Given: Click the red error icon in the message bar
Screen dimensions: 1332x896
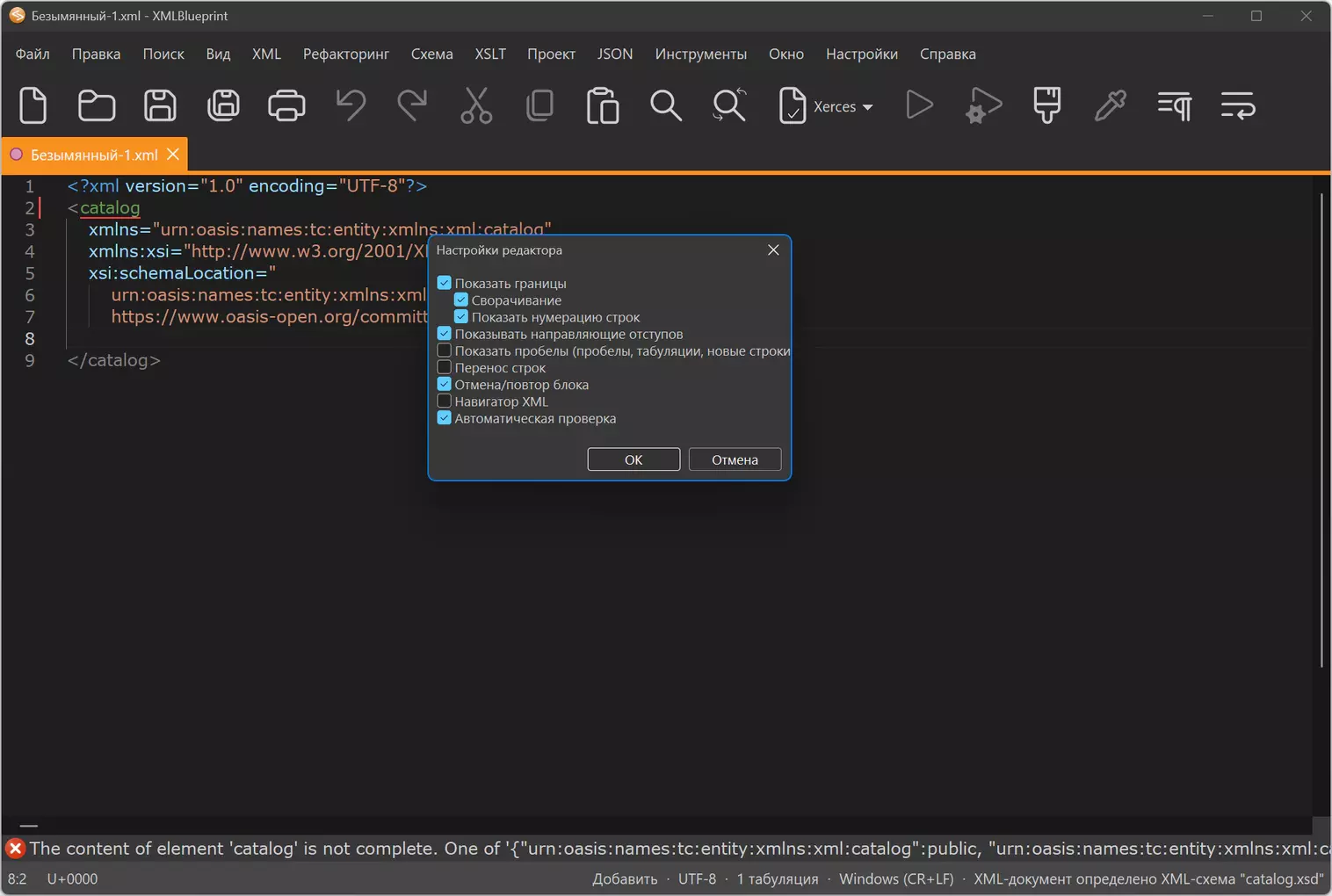Looking at the screenshot, I should click(x=15, y=849).
